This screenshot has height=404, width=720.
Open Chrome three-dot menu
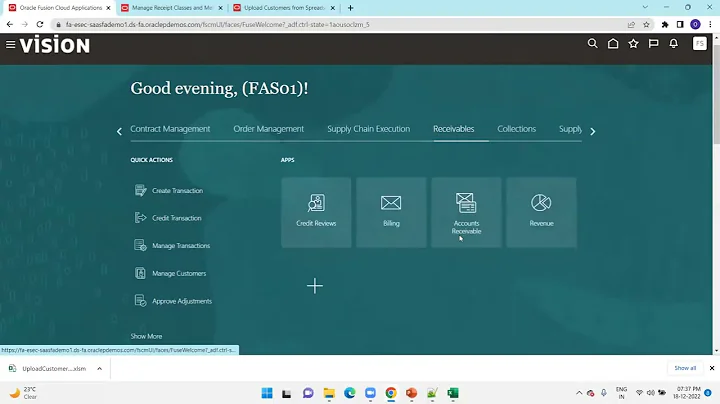(x=710, y=24)
